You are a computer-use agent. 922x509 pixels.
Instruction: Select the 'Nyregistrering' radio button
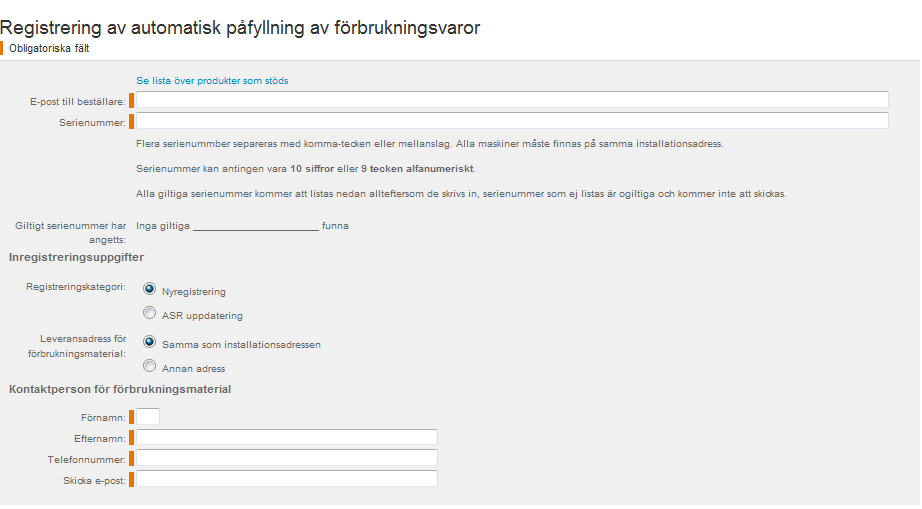coord(149,289)
